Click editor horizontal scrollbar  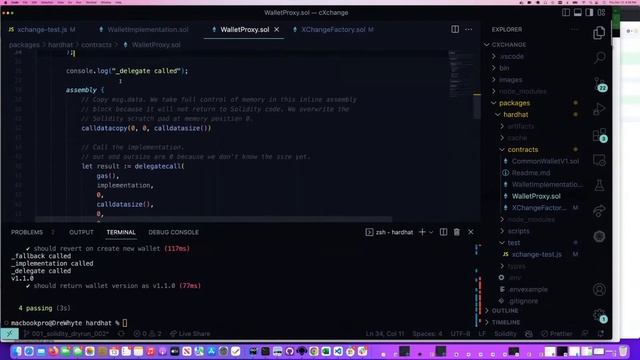click(x=213, y=219)
